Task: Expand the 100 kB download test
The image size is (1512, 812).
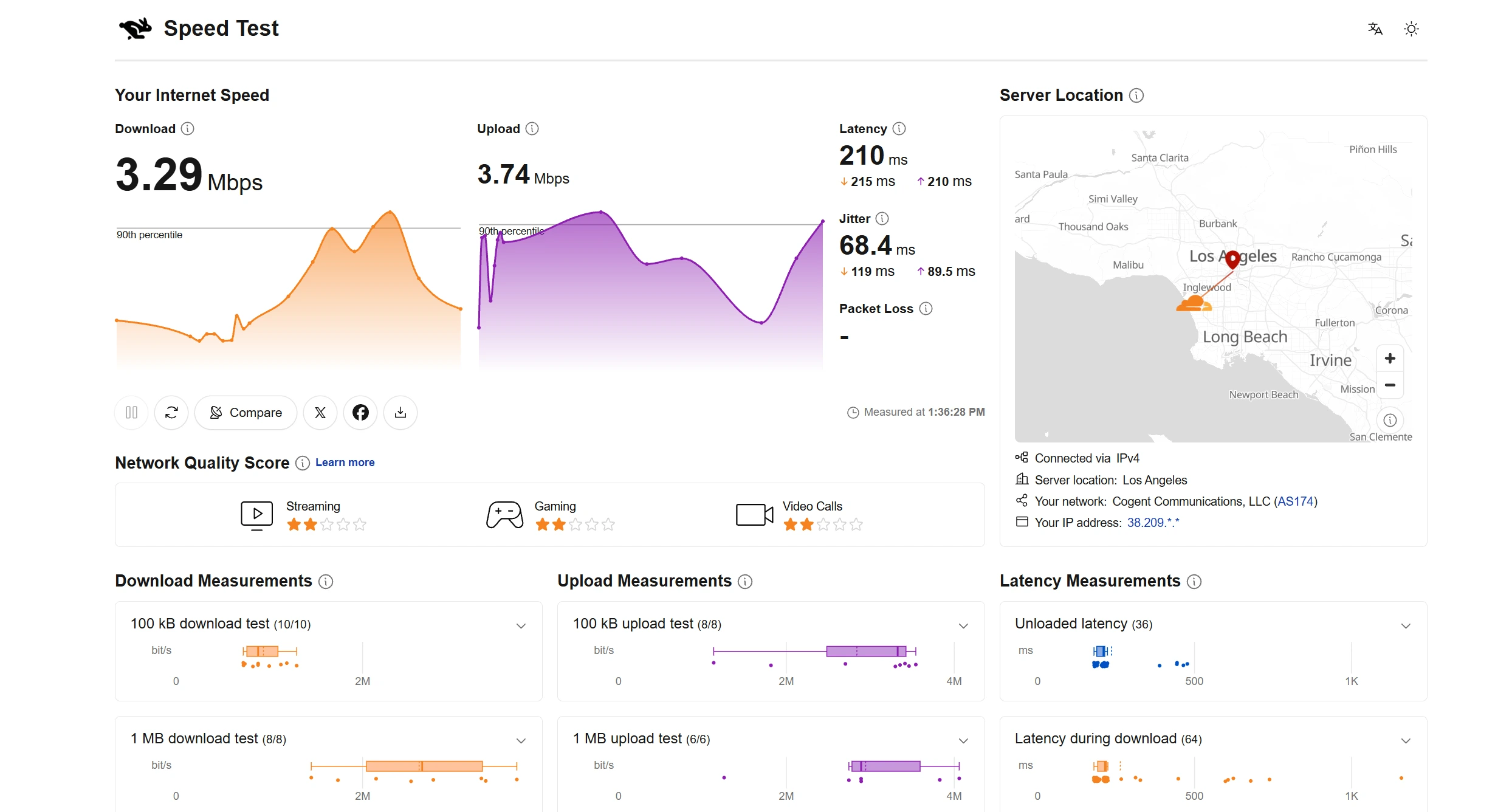Action: point(521,625)
